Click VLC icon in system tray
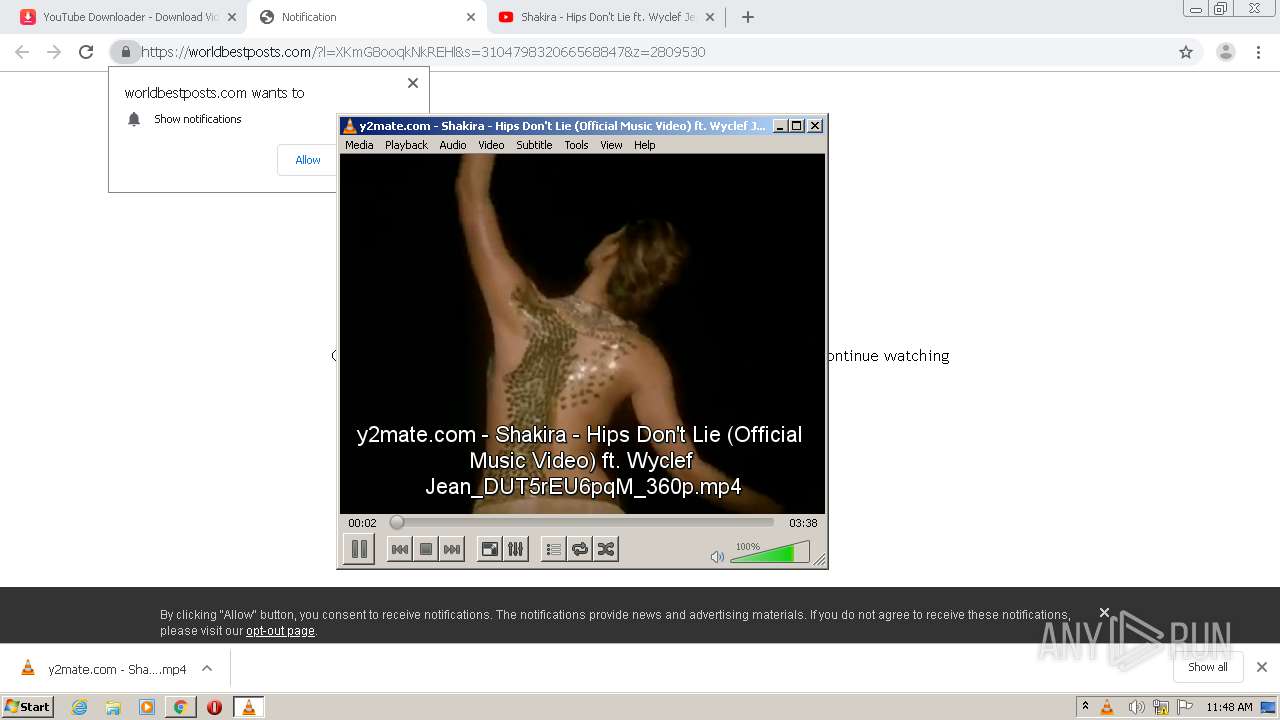1280x720 pixels. 1107,707
